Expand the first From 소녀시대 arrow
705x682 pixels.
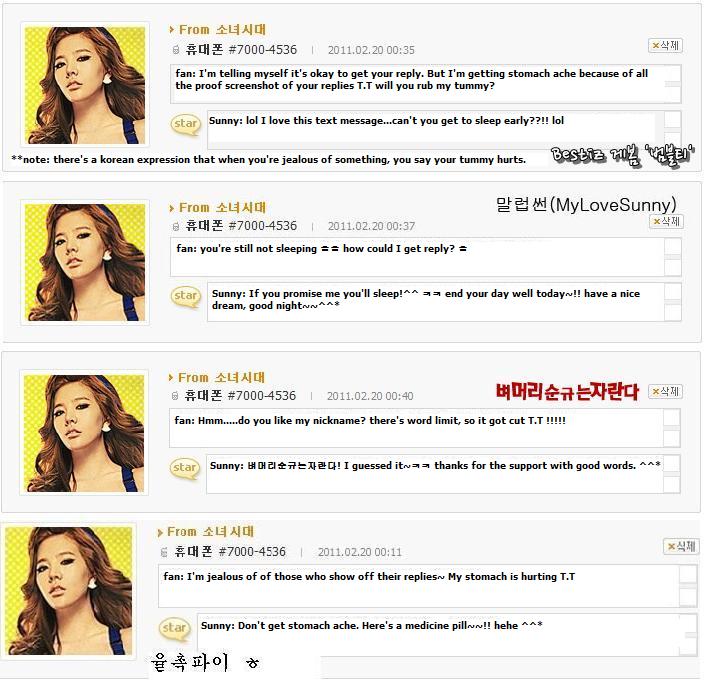171,30
